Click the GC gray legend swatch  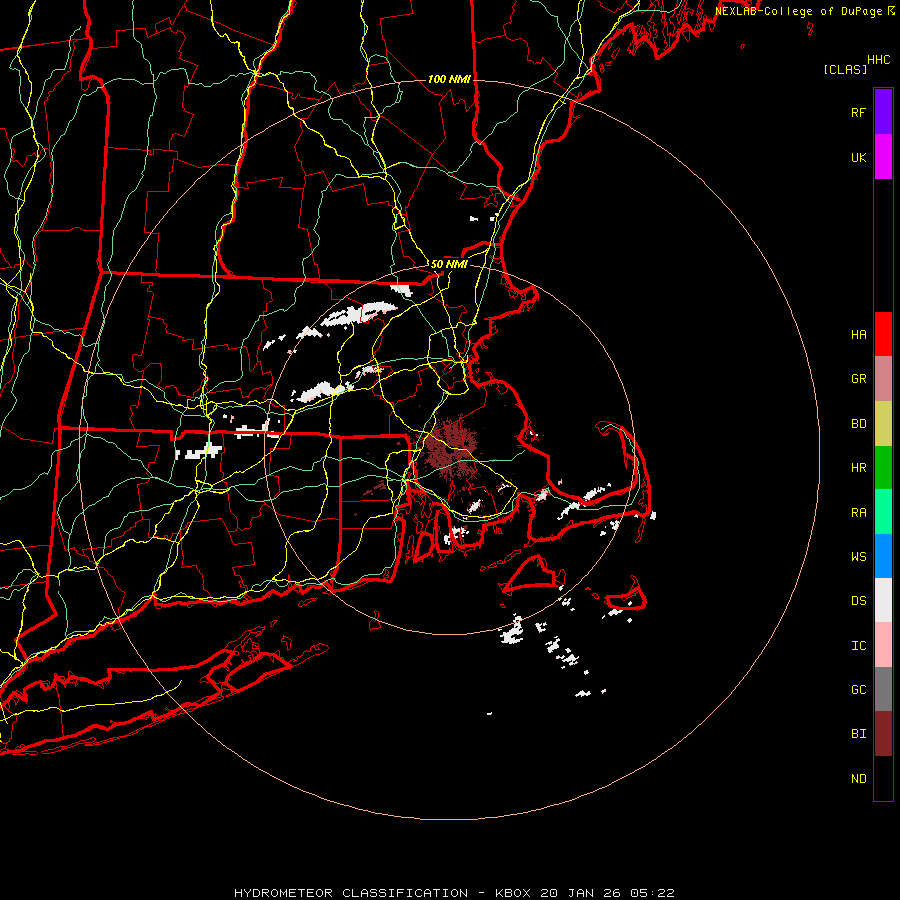[x=883, y=689]
